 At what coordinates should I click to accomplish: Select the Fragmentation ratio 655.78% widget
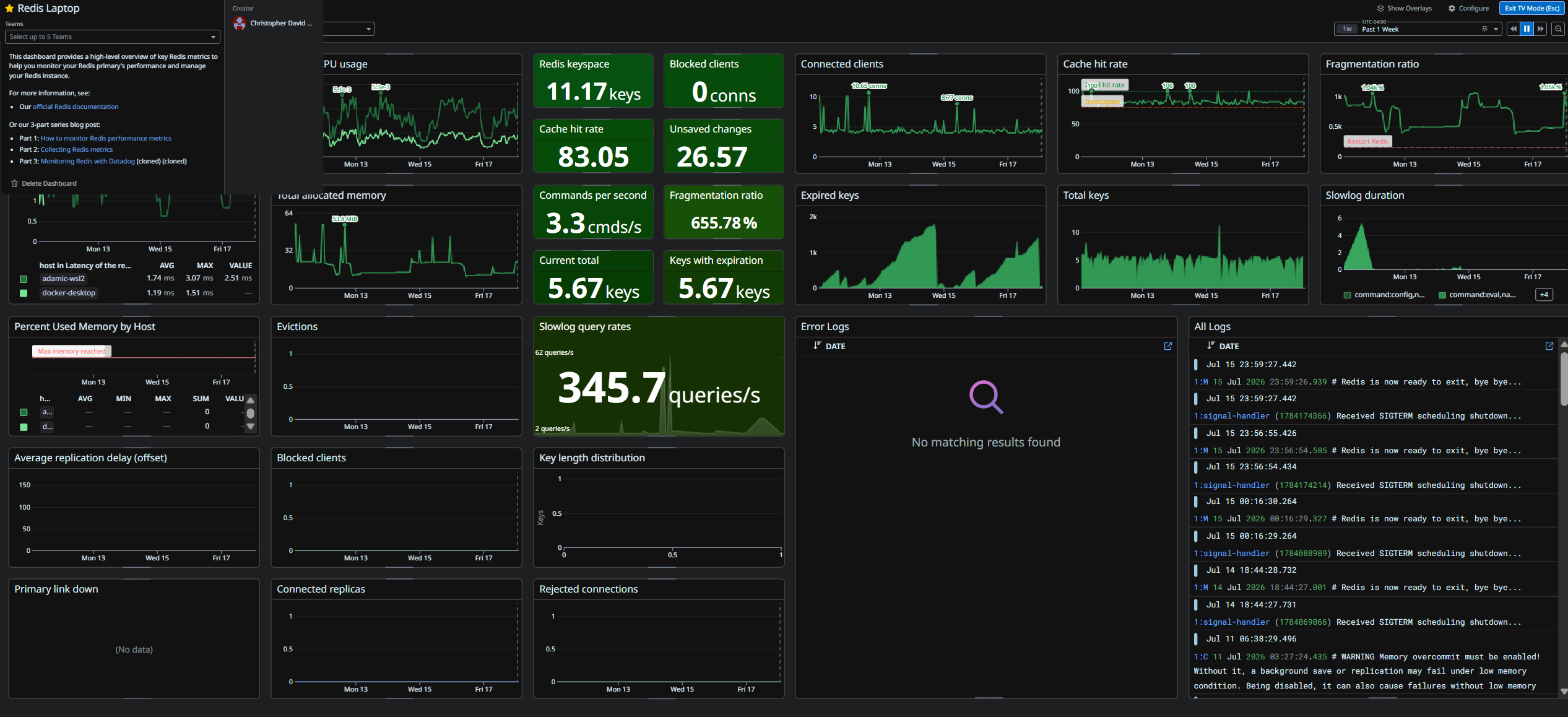coord(724,212)
